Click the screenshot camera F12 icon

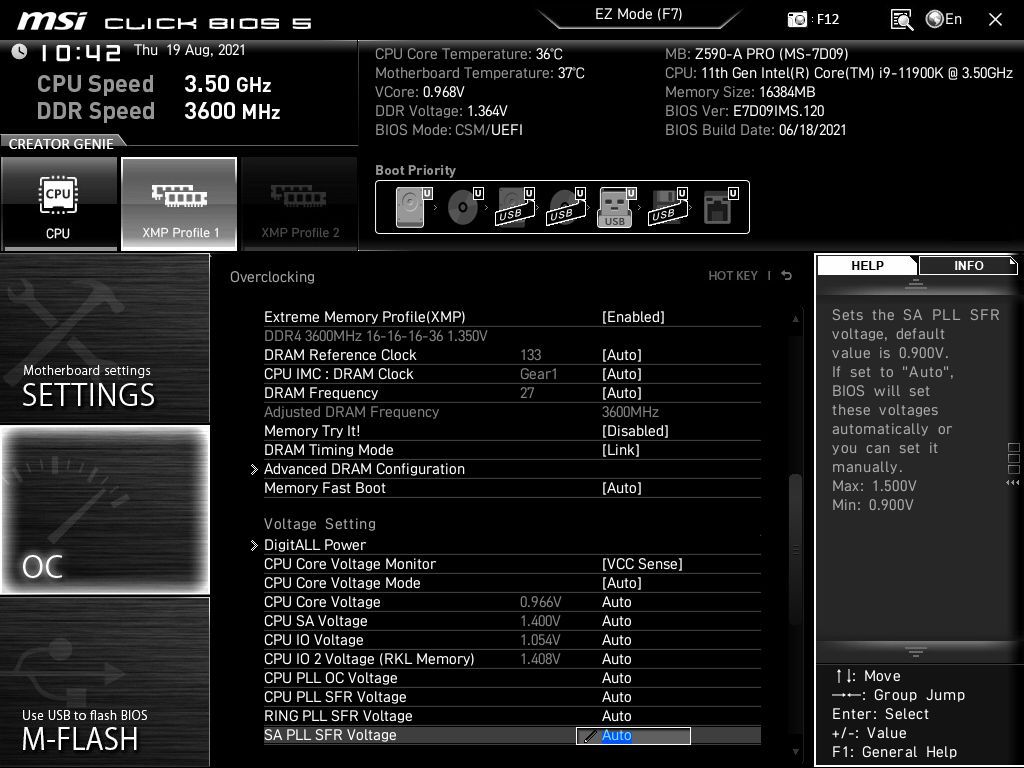pos(797,19)
